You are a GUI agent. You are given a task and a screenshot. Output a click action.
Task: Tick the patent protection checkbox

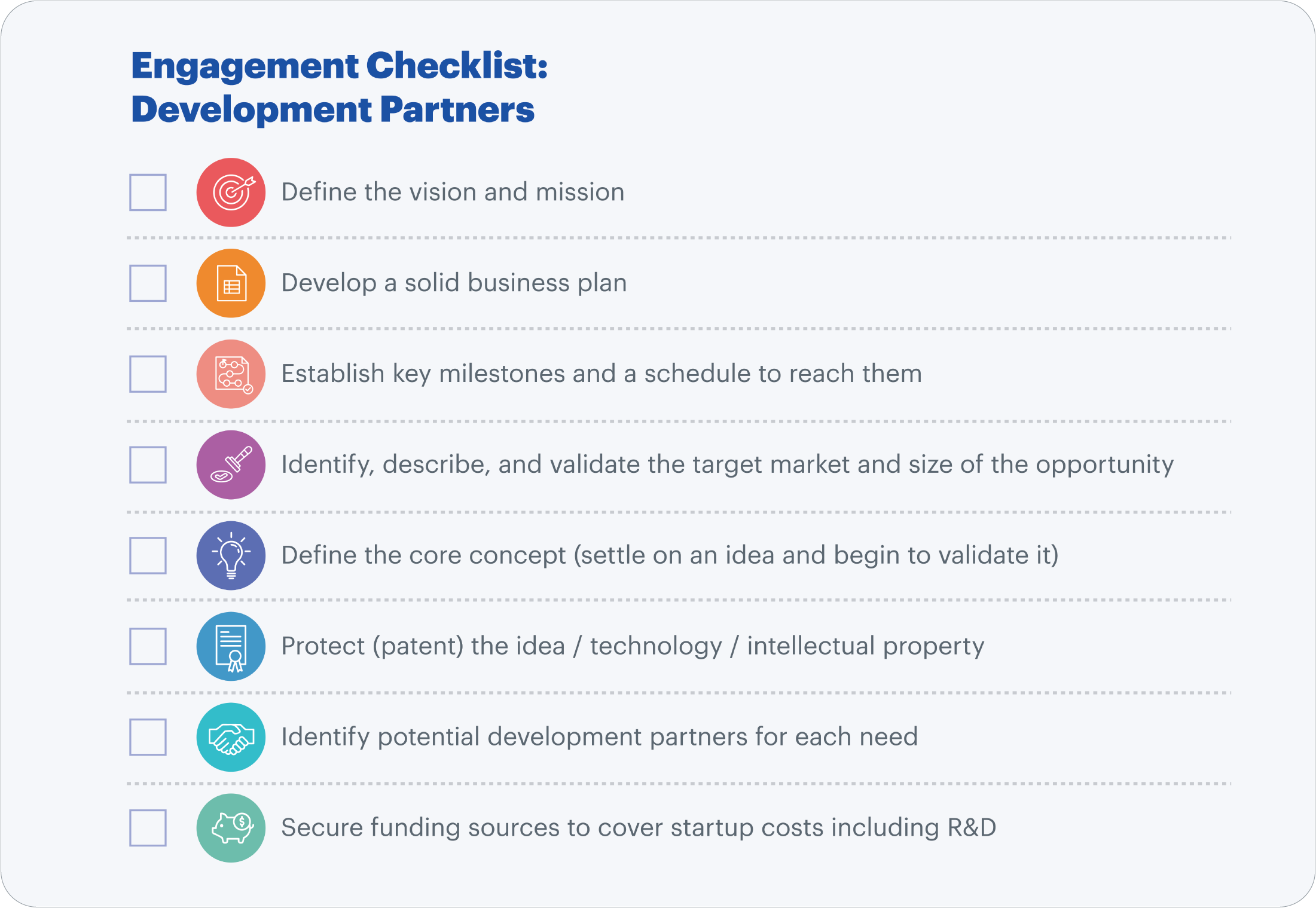click(148, 647)
